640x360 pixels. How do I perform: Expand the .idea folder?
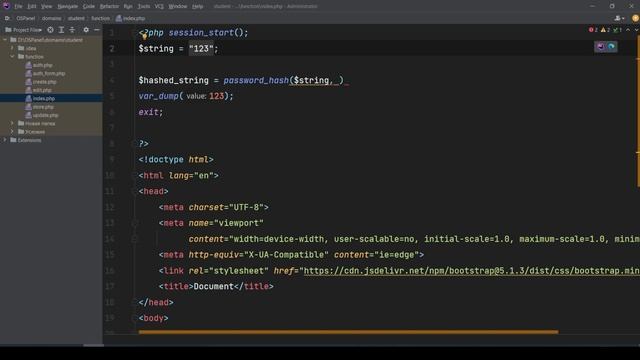pyautogui.click(x=12, y=48)
